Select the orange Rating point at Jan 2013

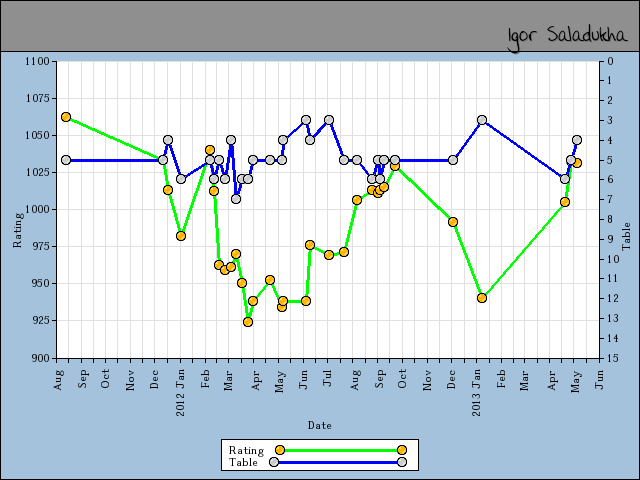(482, 298)
